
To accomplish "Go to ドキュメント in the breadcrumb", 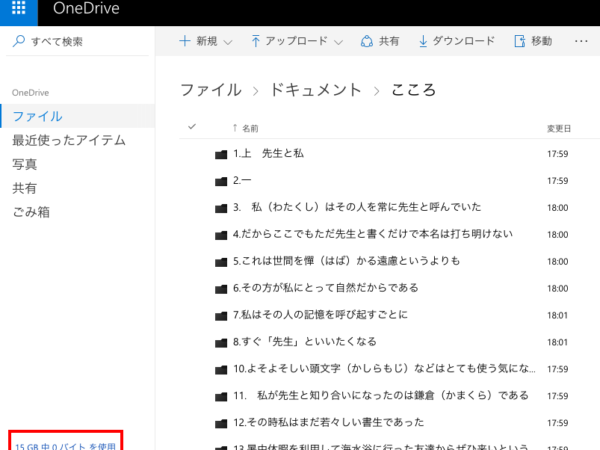I will [316, 90].
